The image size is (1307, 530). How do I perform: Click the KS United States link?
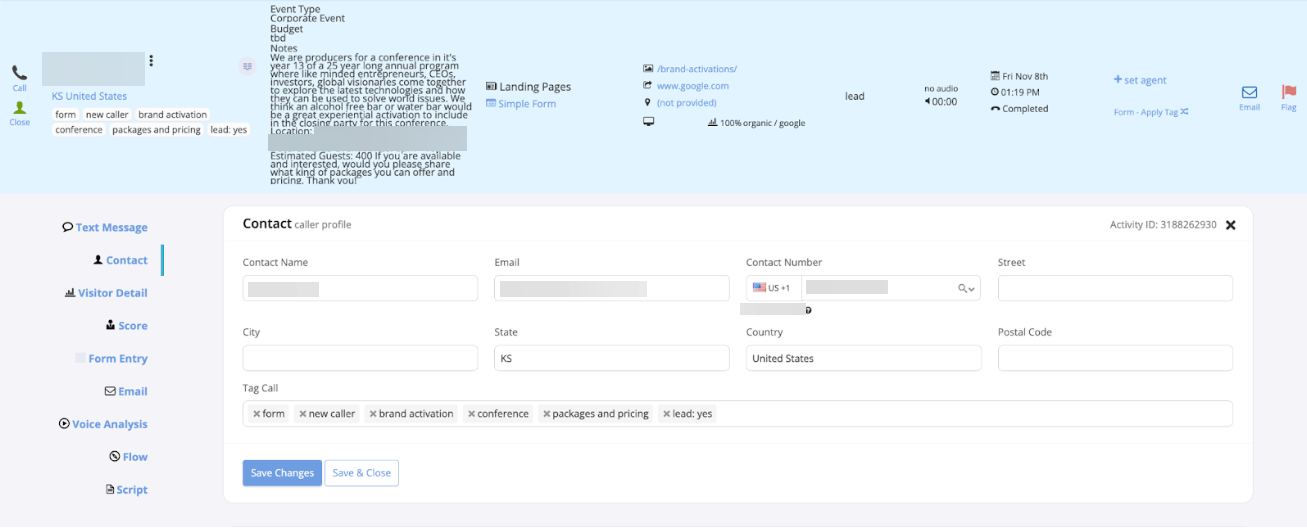coord(90,96)
